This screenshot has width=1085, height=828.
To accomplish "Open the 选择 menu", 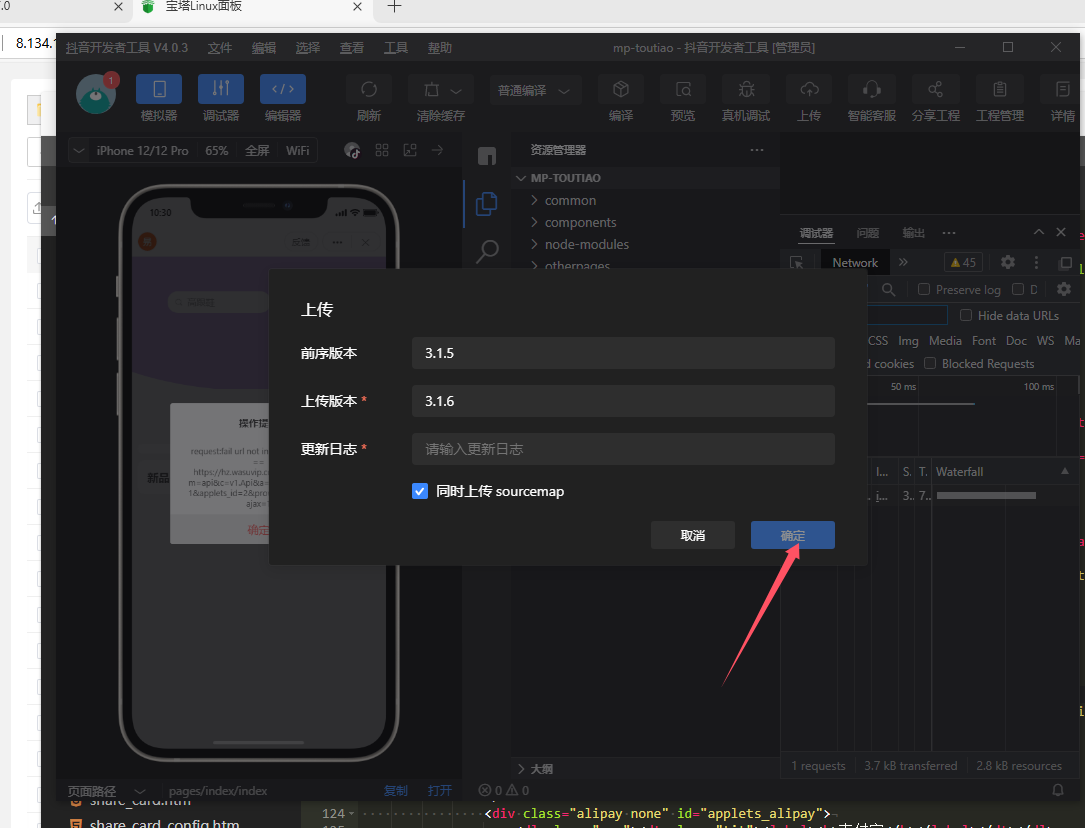I will point(308,48).
